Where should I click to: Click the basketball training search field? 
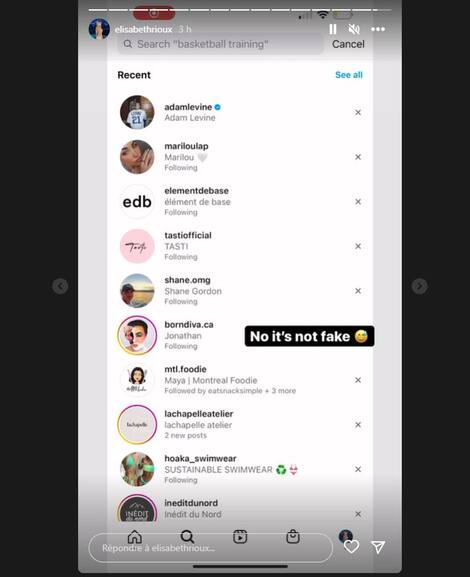(220, 44)
